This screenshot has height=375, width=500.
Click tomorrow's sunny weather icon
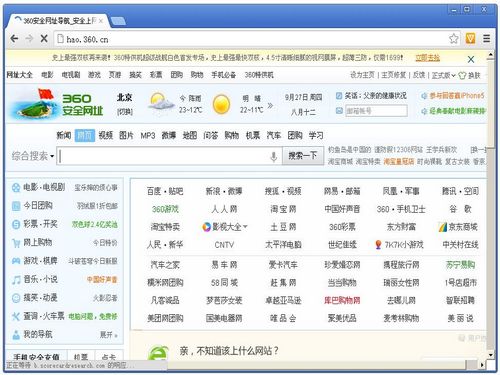pyautogui.click(x=222, y=104)
